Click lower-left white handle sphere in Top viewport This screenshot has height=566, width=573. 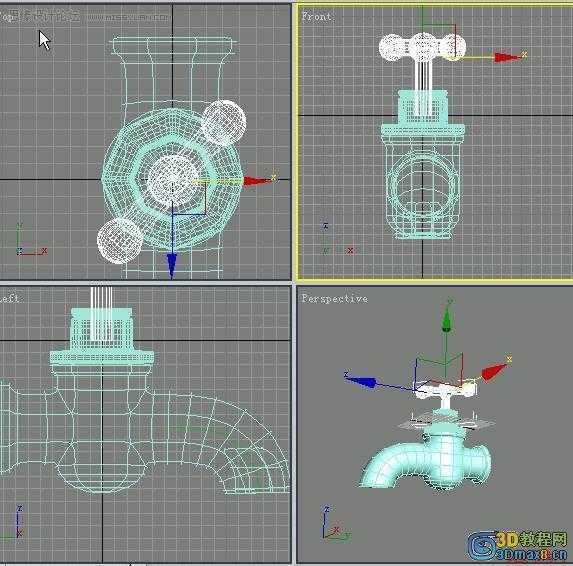pos(120,240)
